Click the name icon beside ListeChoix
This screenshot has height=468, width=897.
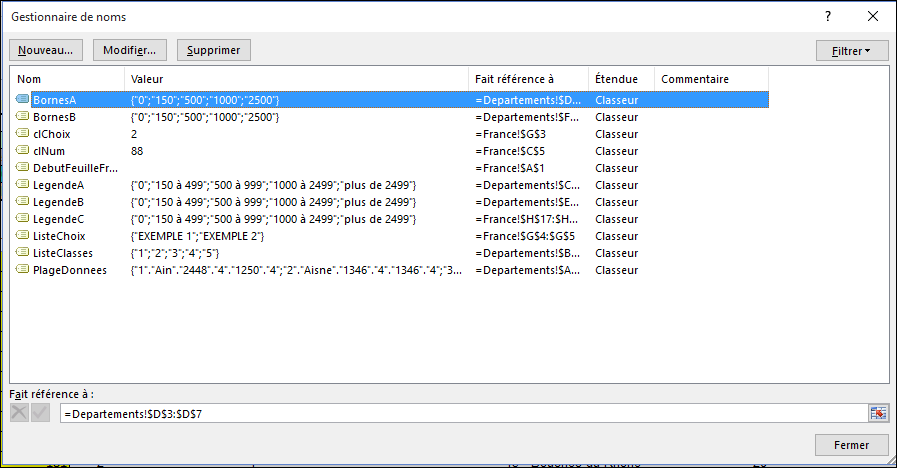[22, 235]
